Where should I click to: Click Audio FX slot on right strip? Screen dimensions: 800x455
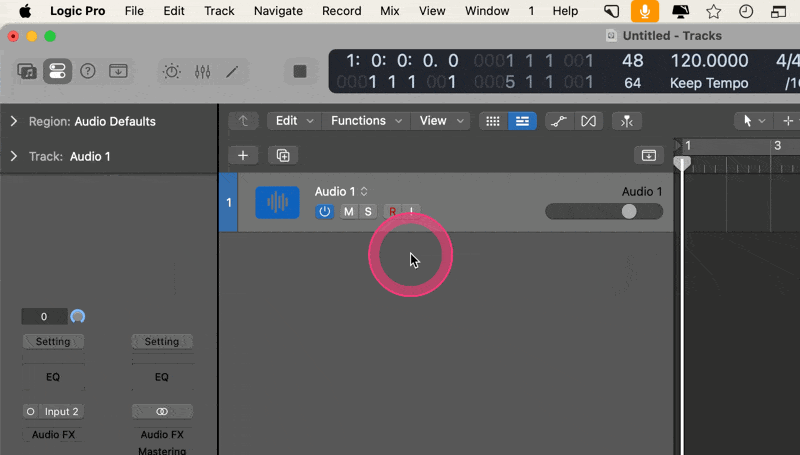coord(162,435)
